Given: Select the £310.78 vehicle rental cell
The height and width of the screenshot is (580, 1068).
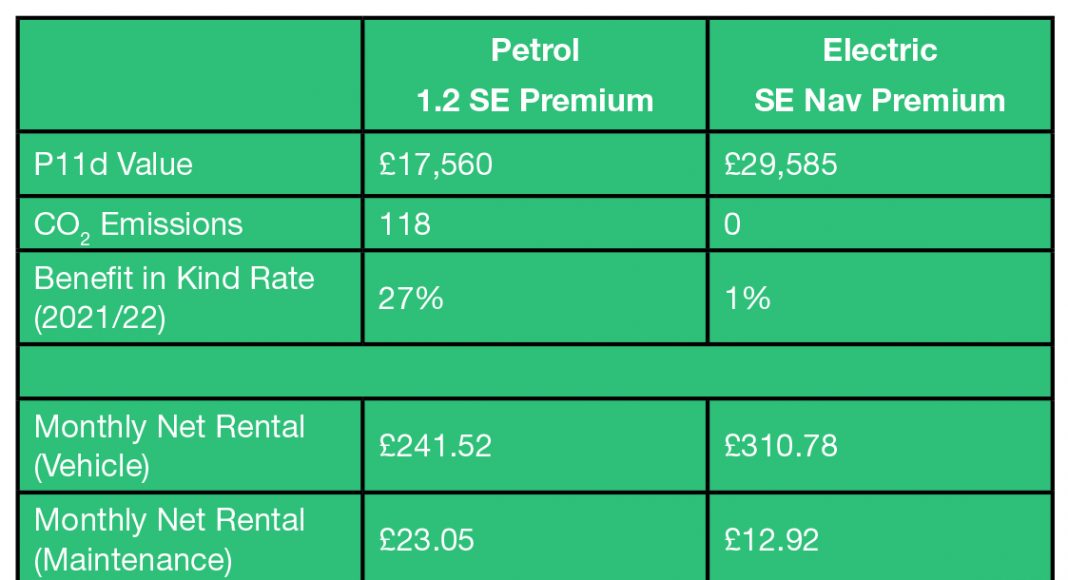Looking at the screenshot, I should tap(781, 445).
